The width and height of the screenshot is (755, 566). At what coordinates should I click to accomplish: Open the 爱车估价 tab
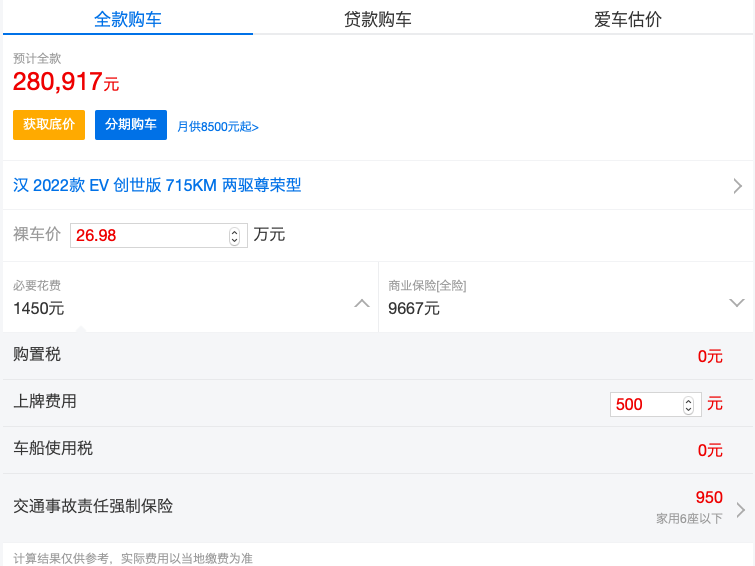click(x=627, y=19)
